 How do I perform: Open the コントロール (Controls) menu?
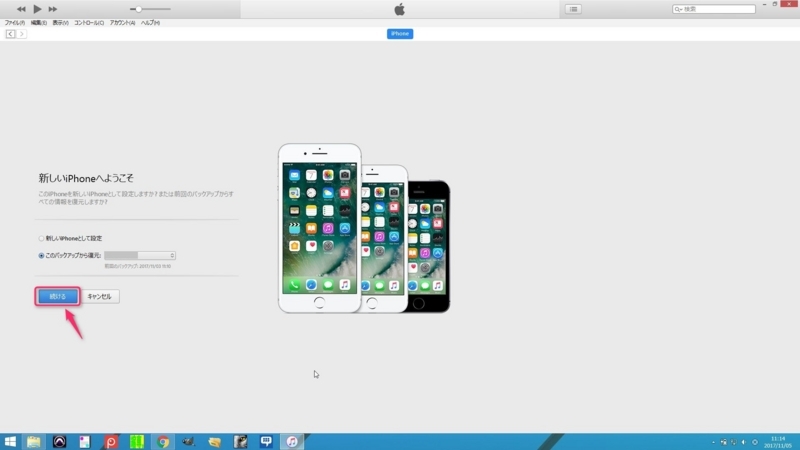pos(89,22)
